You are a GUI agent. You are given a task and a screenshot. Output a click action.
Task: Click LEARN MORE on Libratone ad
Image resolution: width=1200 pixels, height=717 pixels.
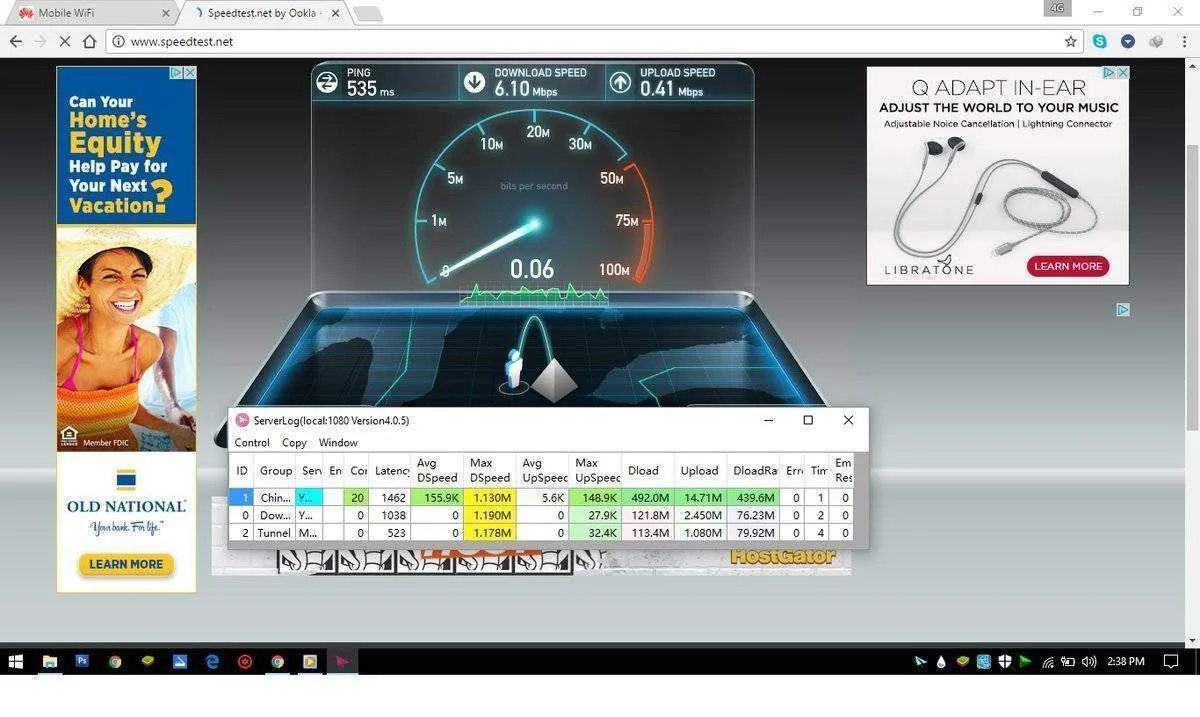tap(1068, 266)
